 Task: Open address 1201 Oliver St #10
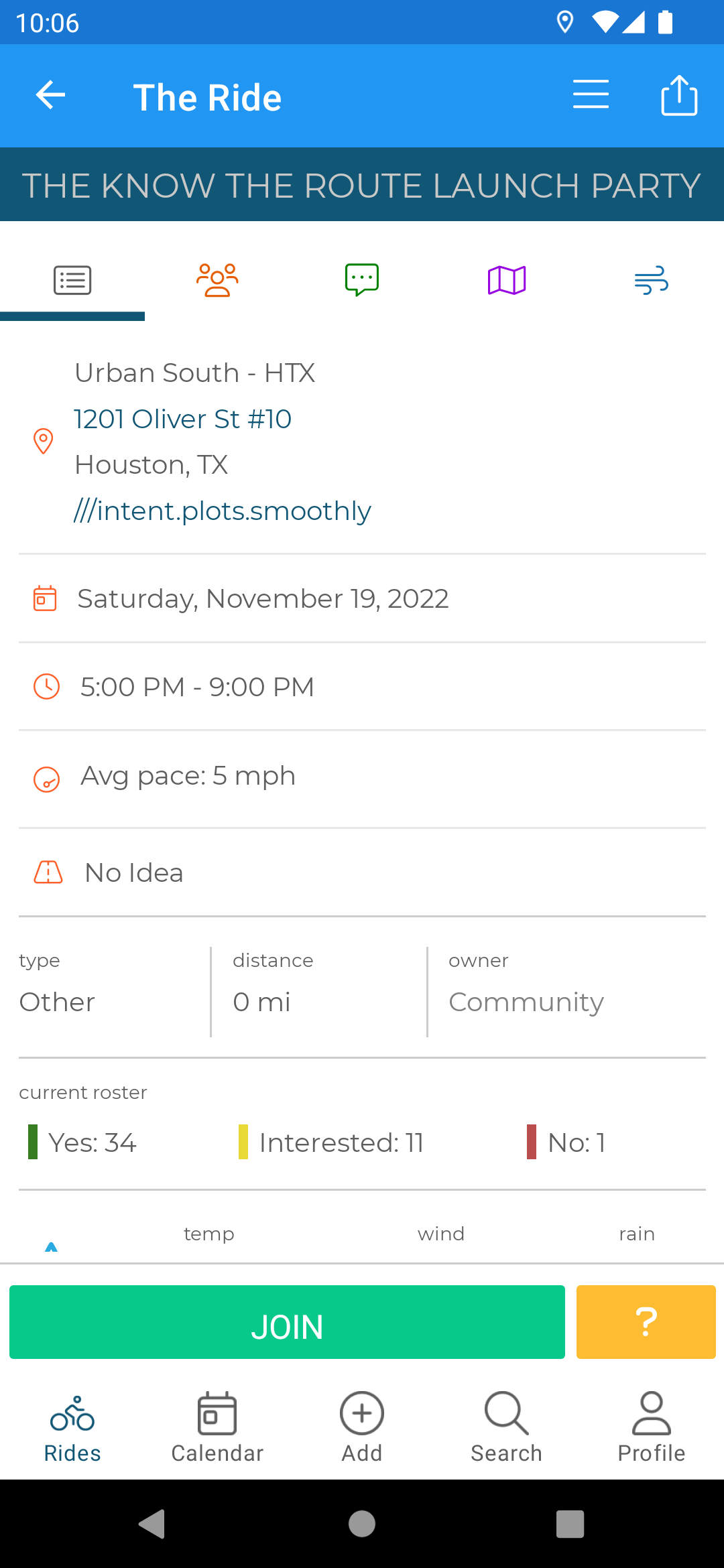183,419
